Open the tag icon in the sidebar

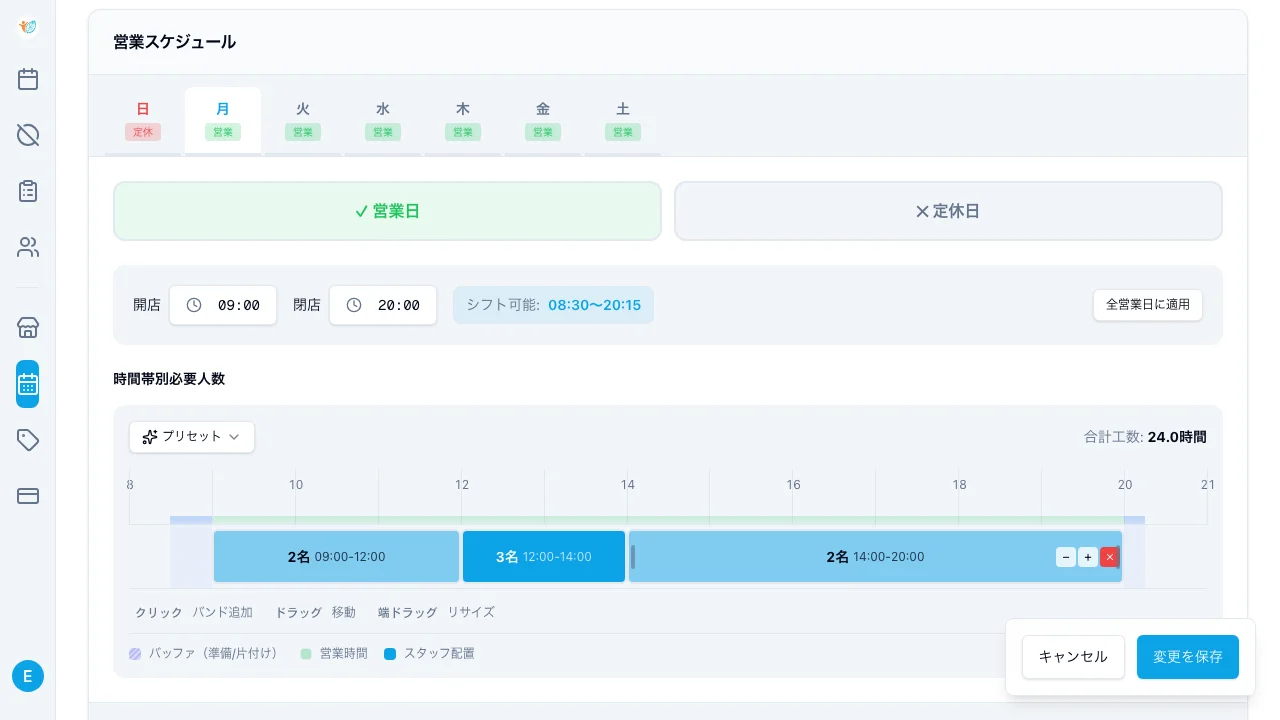28,440
